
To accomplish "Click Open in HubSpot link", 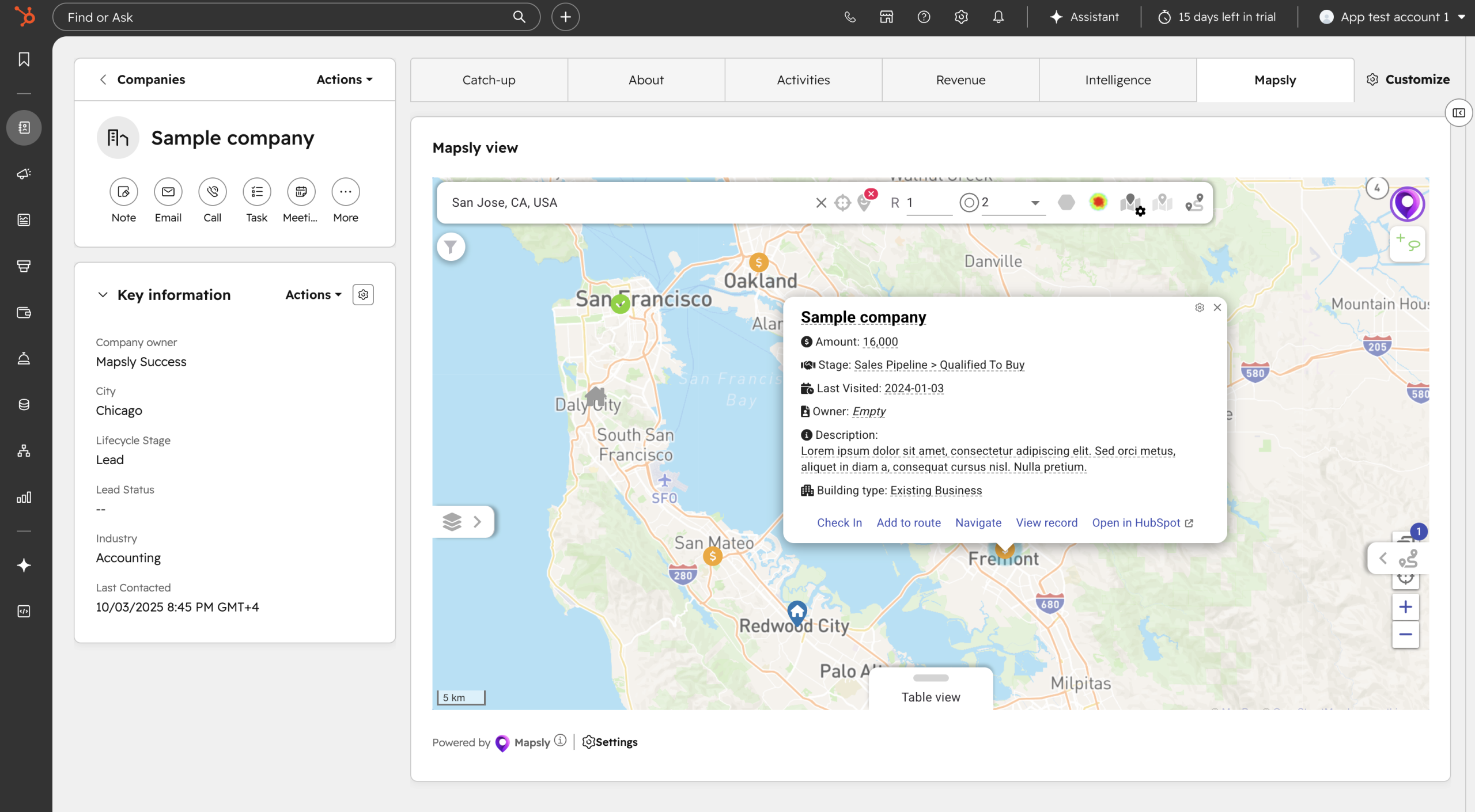I will (1143, 522).
